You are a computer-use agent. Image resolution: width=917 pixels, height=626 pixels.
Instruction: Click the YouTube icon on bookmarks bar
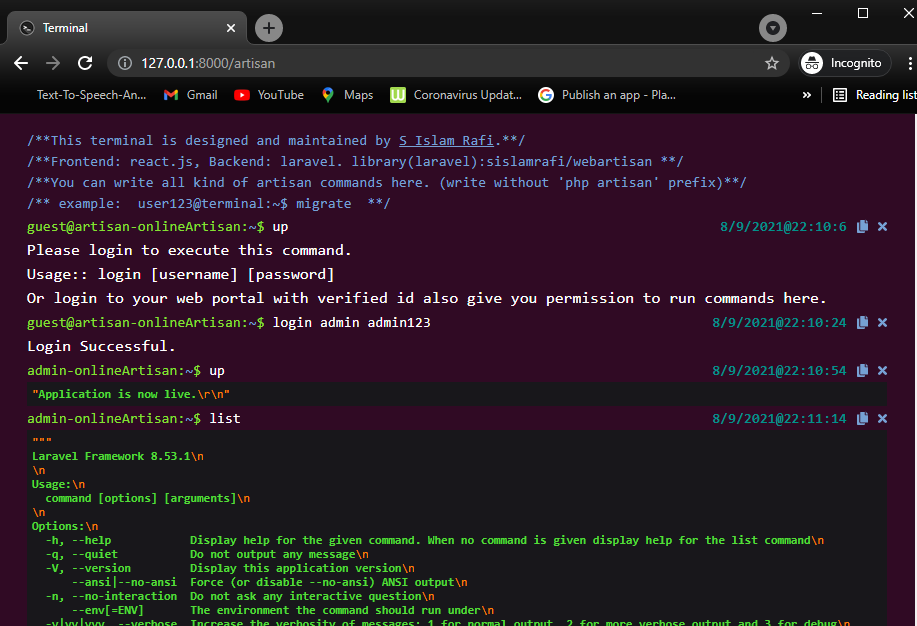pyautogui.click(x=242, y=94)
